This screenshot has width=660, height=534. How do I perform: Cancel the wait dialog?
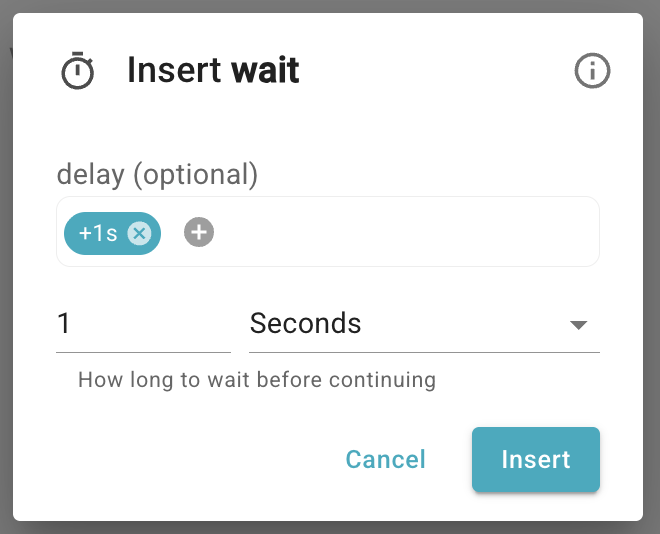(385, 459)
